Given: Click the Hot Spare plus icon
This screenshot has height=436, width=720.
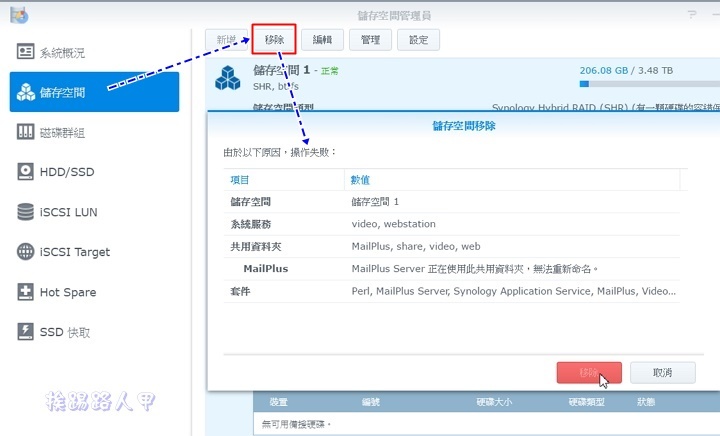Looking at the screenshot, I should (x=25, y=291).
